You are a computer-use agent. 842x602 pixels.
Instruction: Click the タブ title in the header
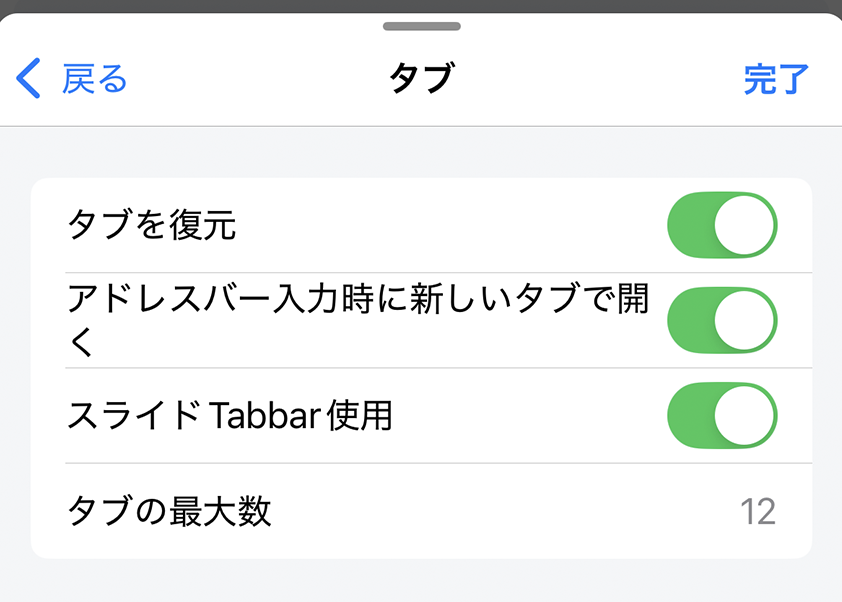click(421, 78)
